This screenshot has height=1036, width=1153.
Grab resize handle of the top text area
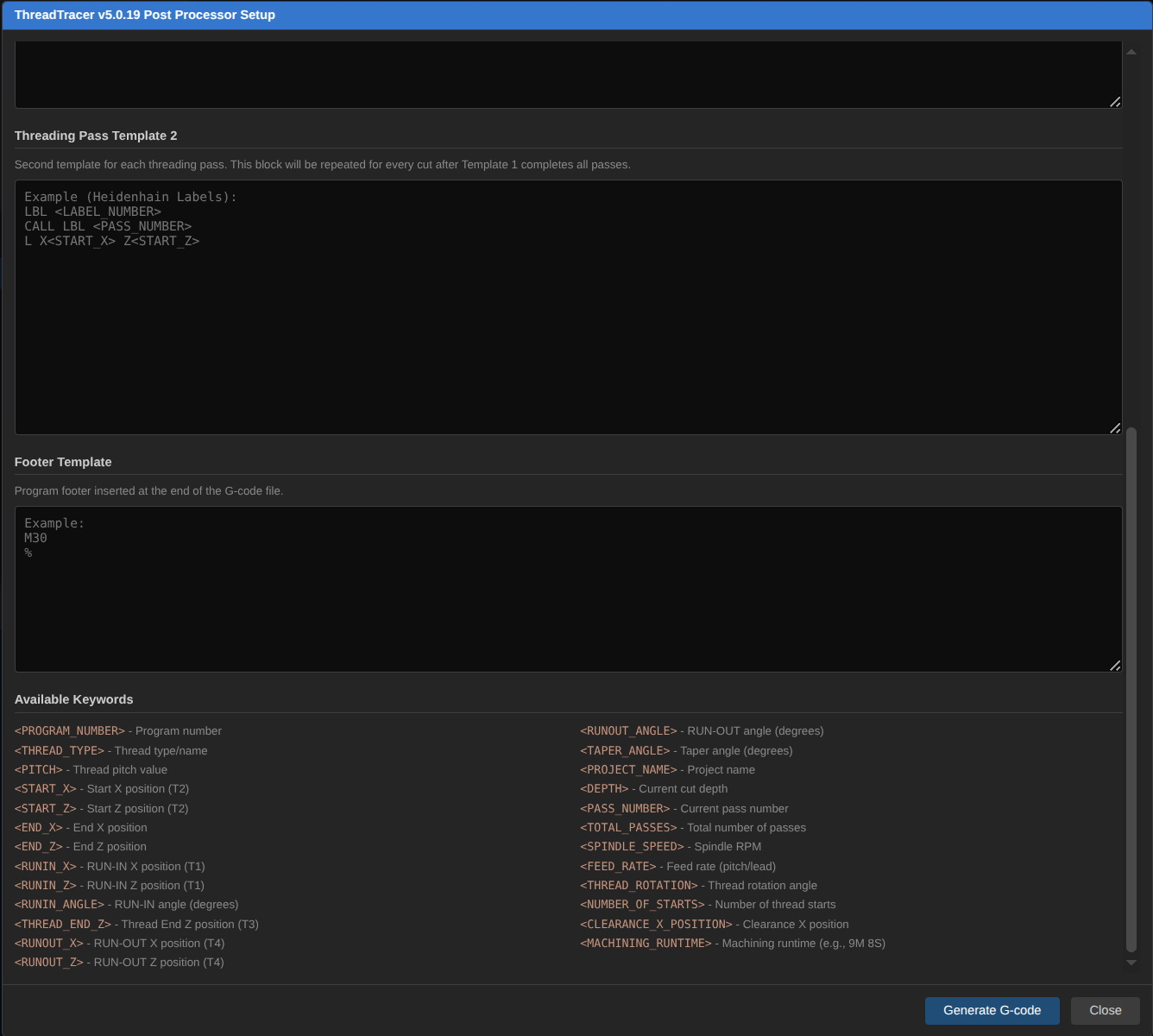pos(1115,102)
